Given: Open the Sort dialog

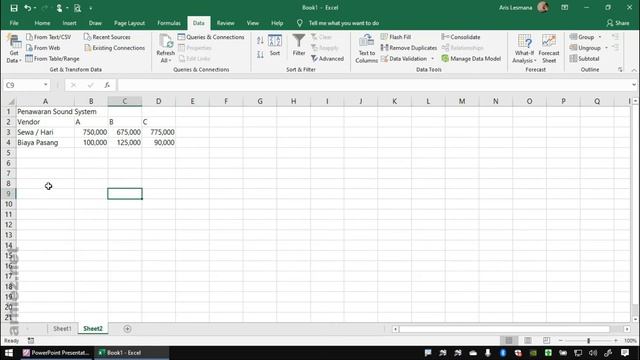Looking at the screenshot, I should (275, 46).
